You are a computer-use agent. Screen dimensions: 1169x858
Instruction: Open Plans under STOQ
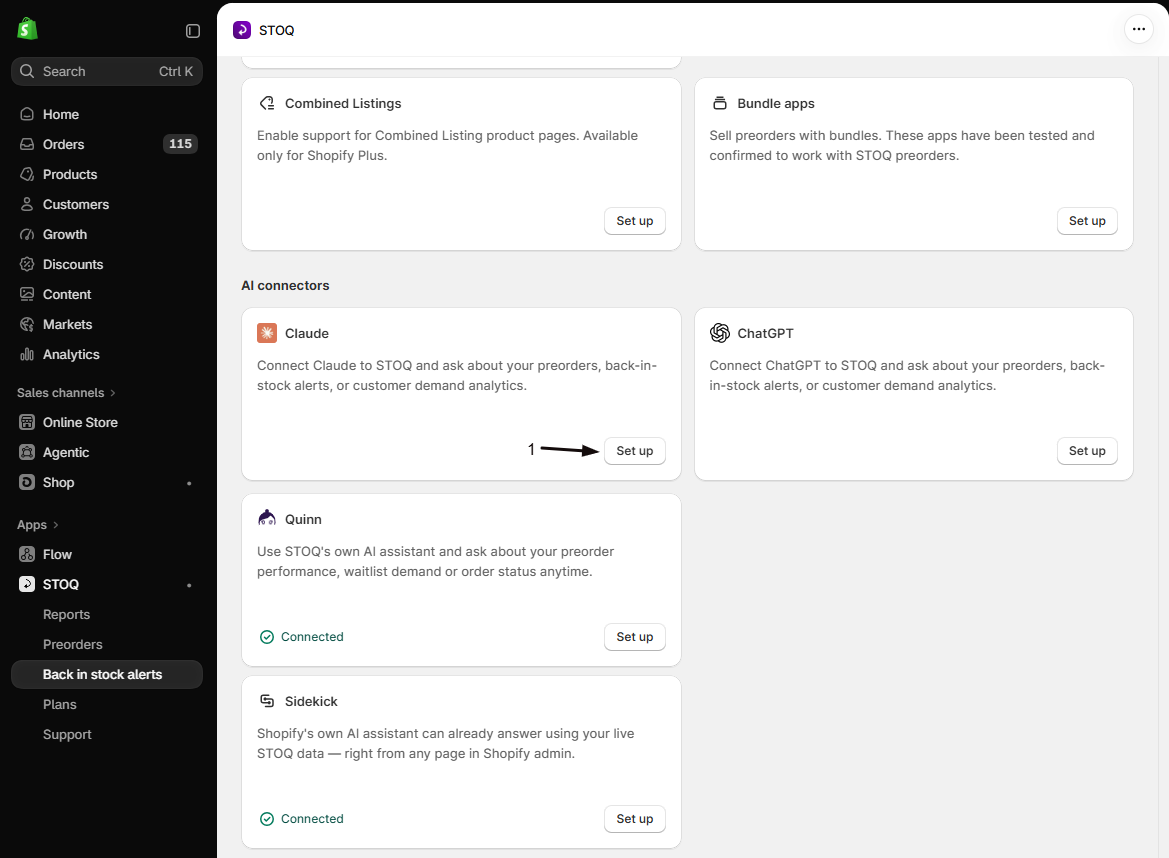point(60,704)
